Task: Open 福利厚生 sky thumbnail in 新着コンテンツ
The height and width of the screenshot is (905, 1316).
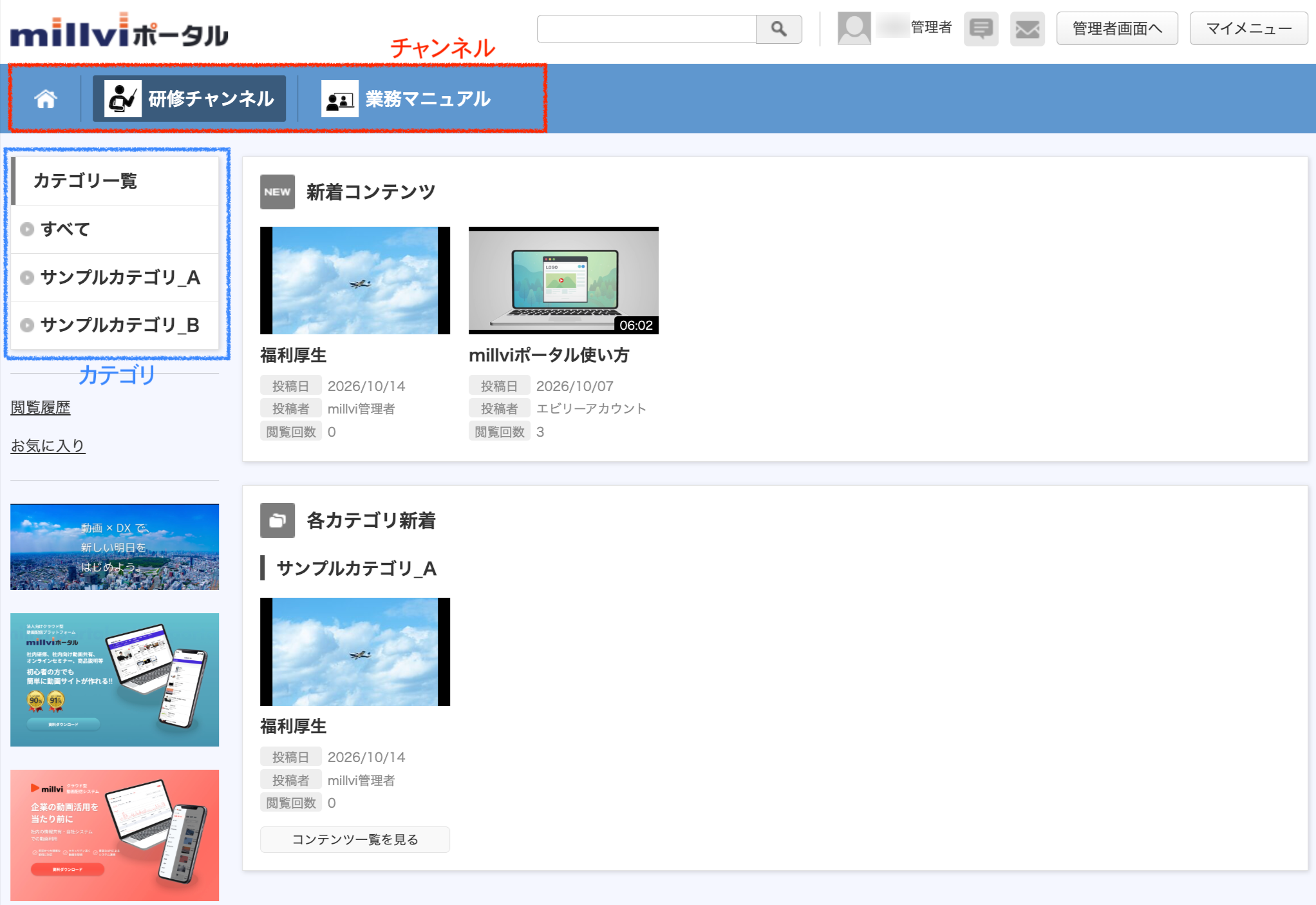Action: click(x=355, y=280)
